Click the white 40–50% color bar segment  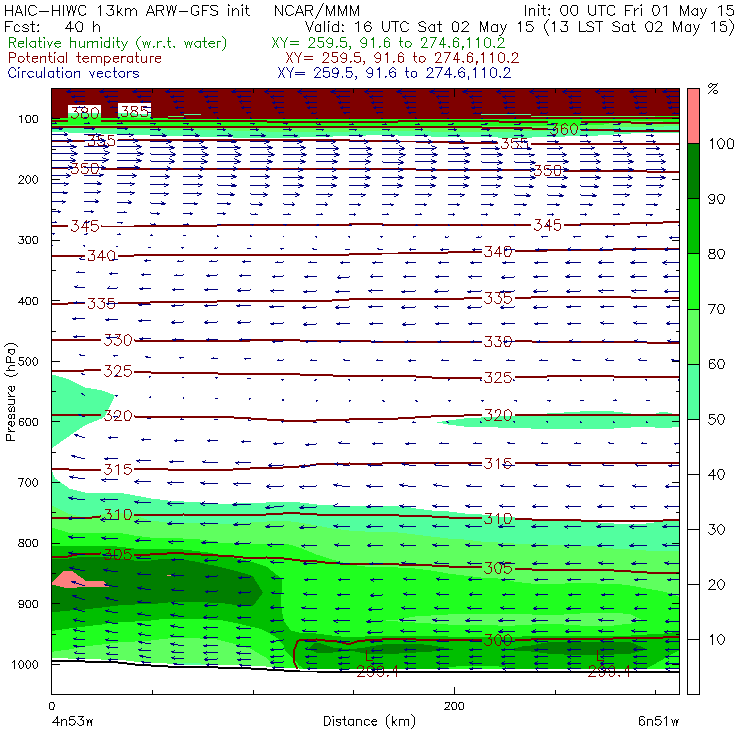(693, 446)
